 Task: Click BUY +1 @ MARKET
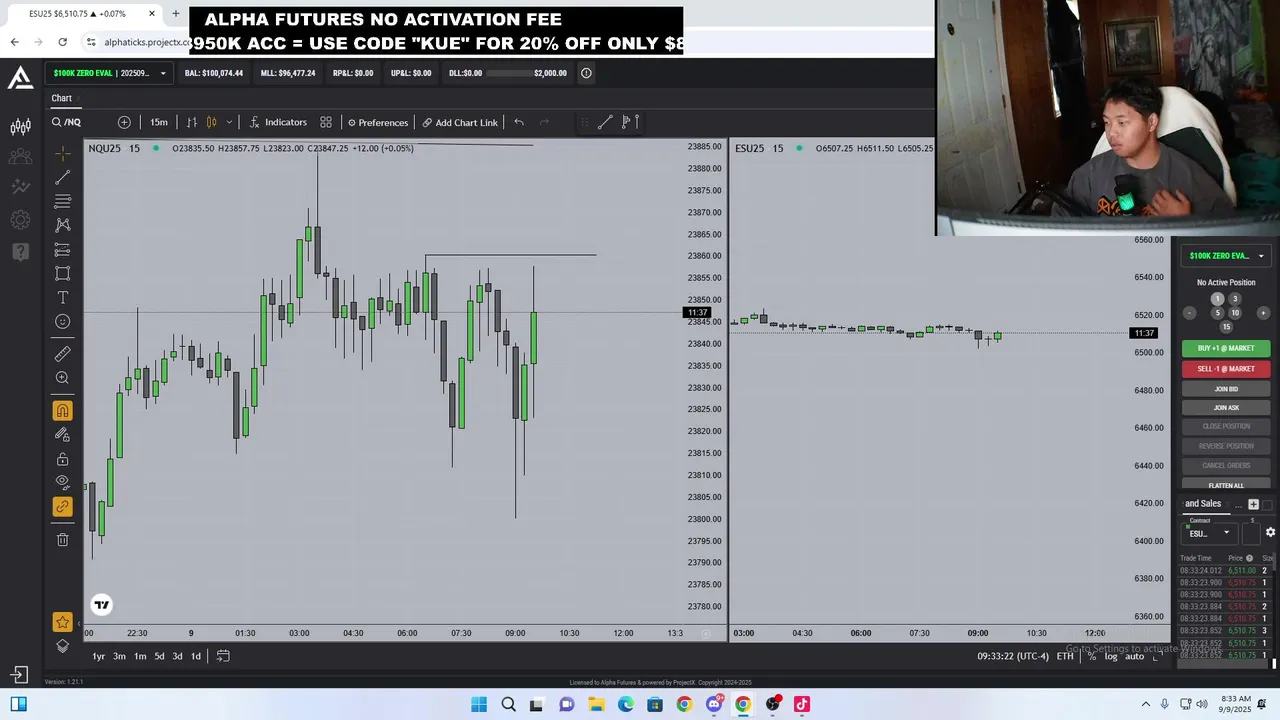pos(1226,348)
